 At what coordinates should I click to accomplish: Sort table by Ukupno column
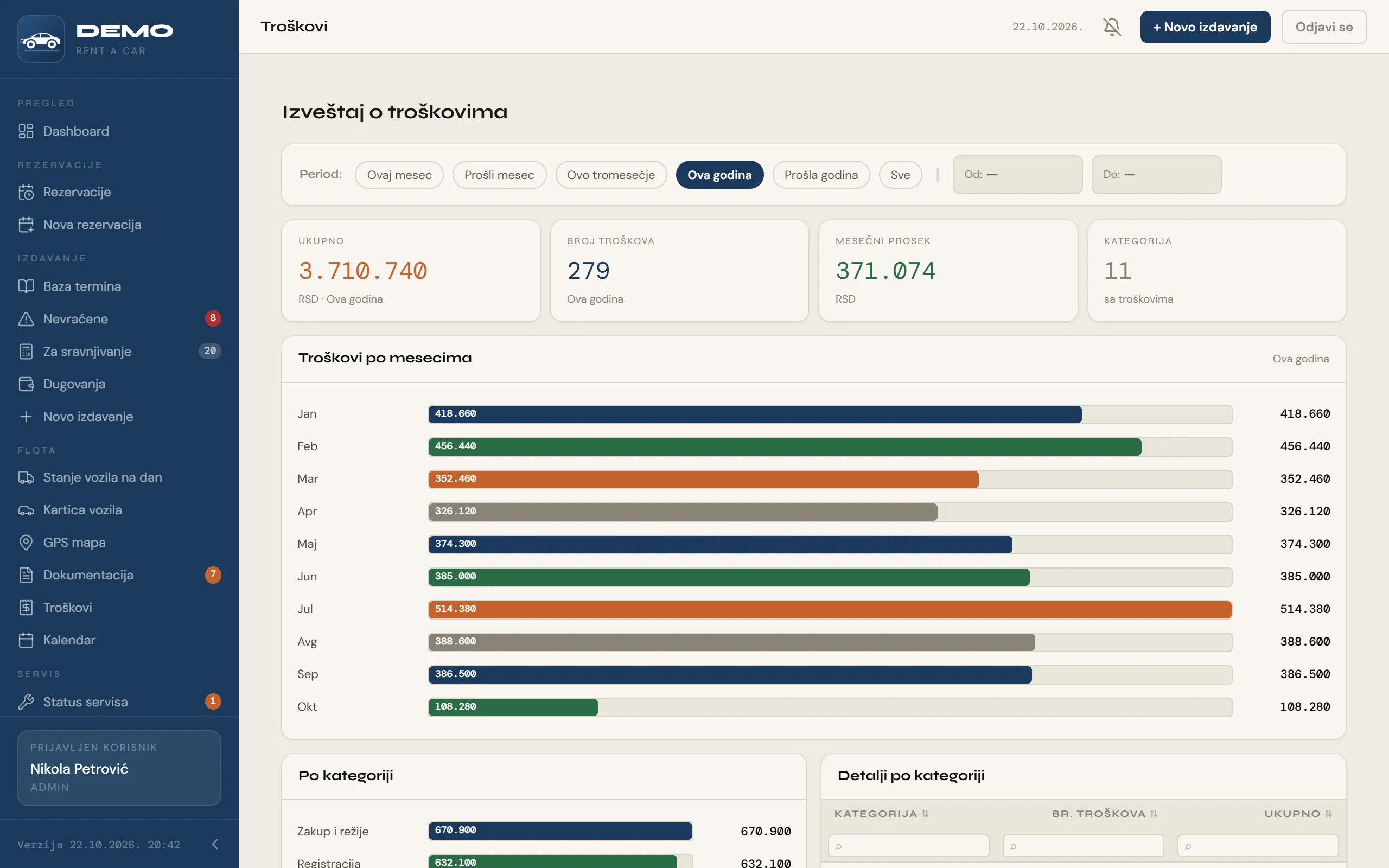tap(1298, 813)
